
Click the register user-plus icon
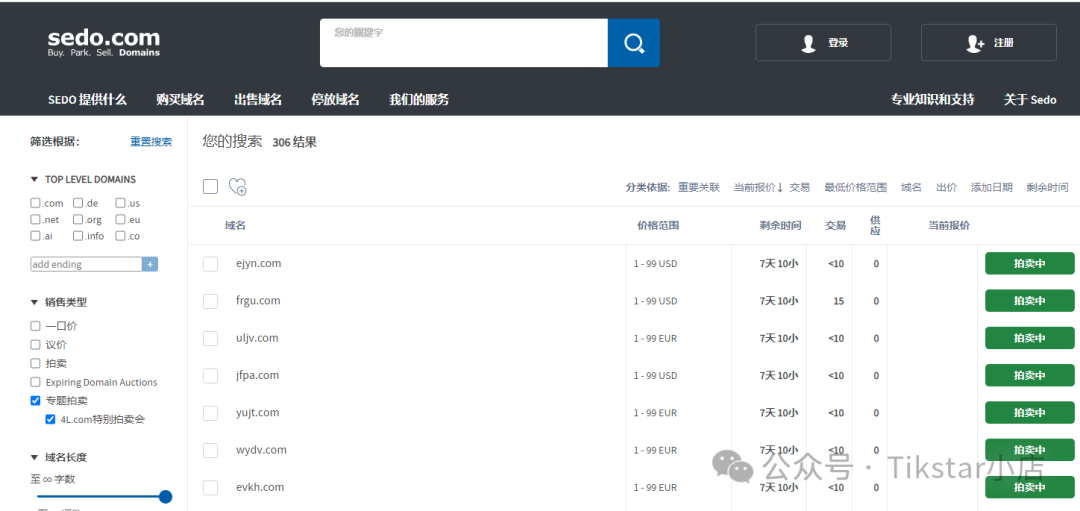[x=975, y=43]
